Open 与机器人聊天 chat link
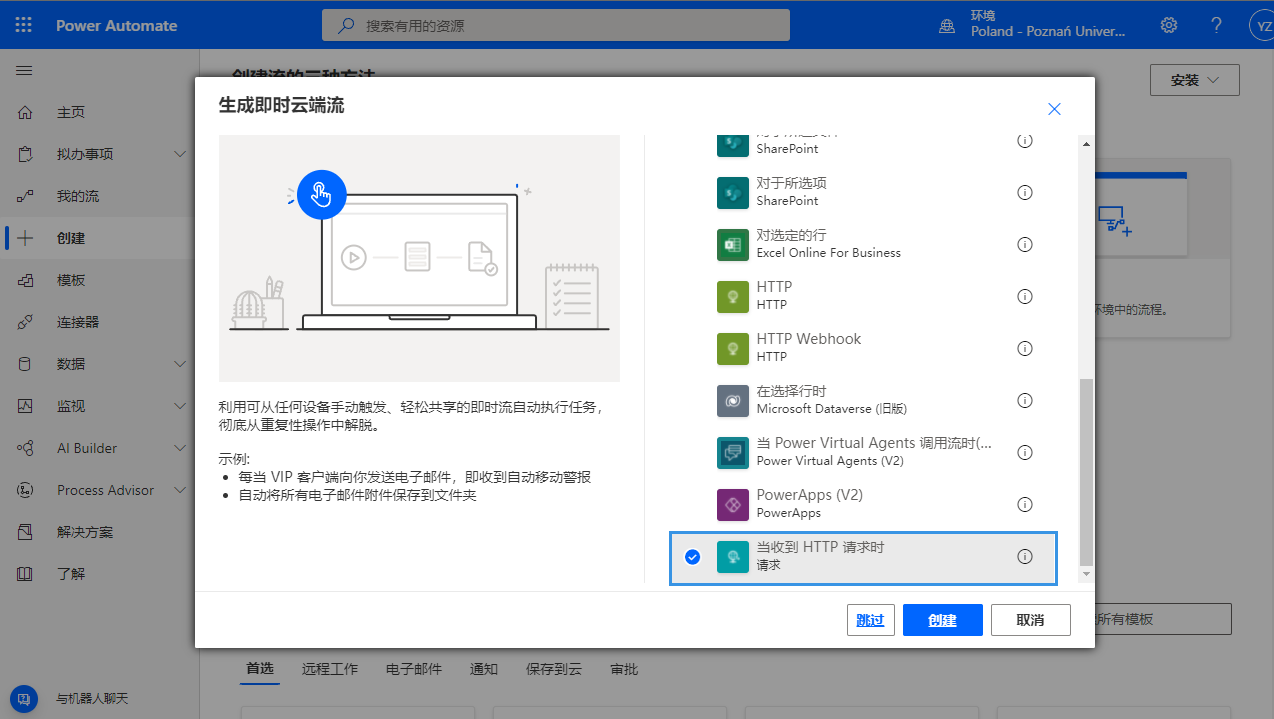 92,698
